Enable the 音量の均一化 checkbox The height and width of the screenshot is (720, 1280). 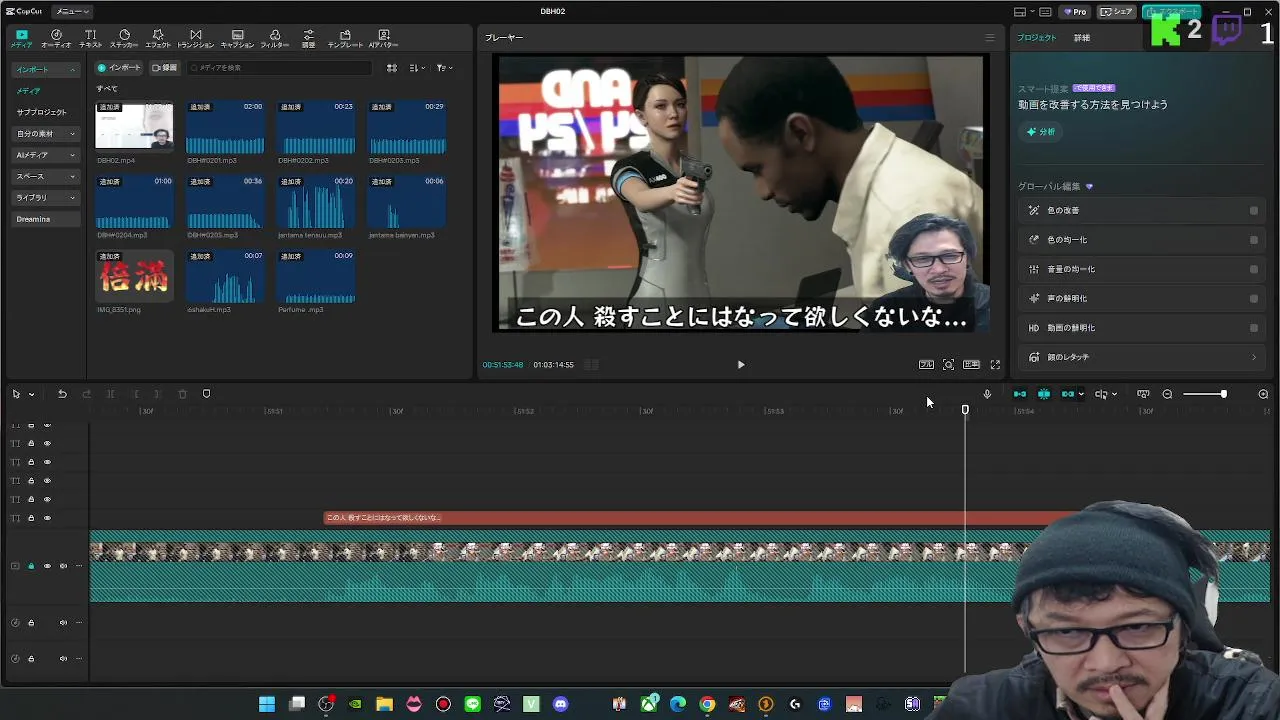(1254, 269)
